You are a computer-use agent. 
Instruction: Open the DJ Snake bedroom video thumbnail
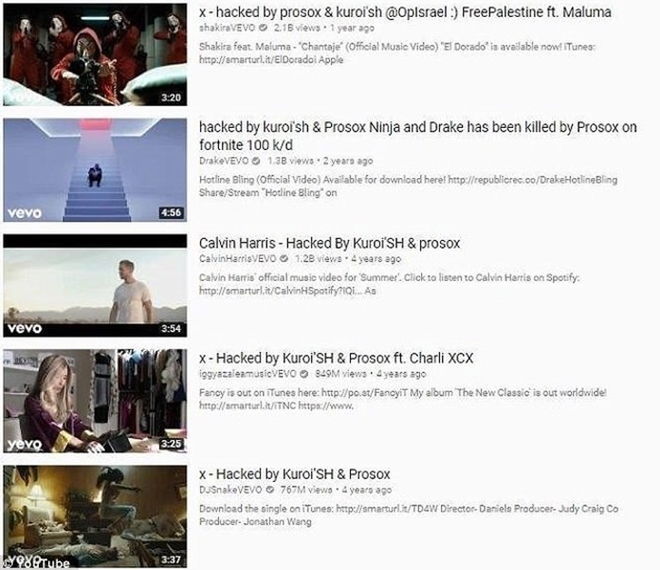[95, 517]
